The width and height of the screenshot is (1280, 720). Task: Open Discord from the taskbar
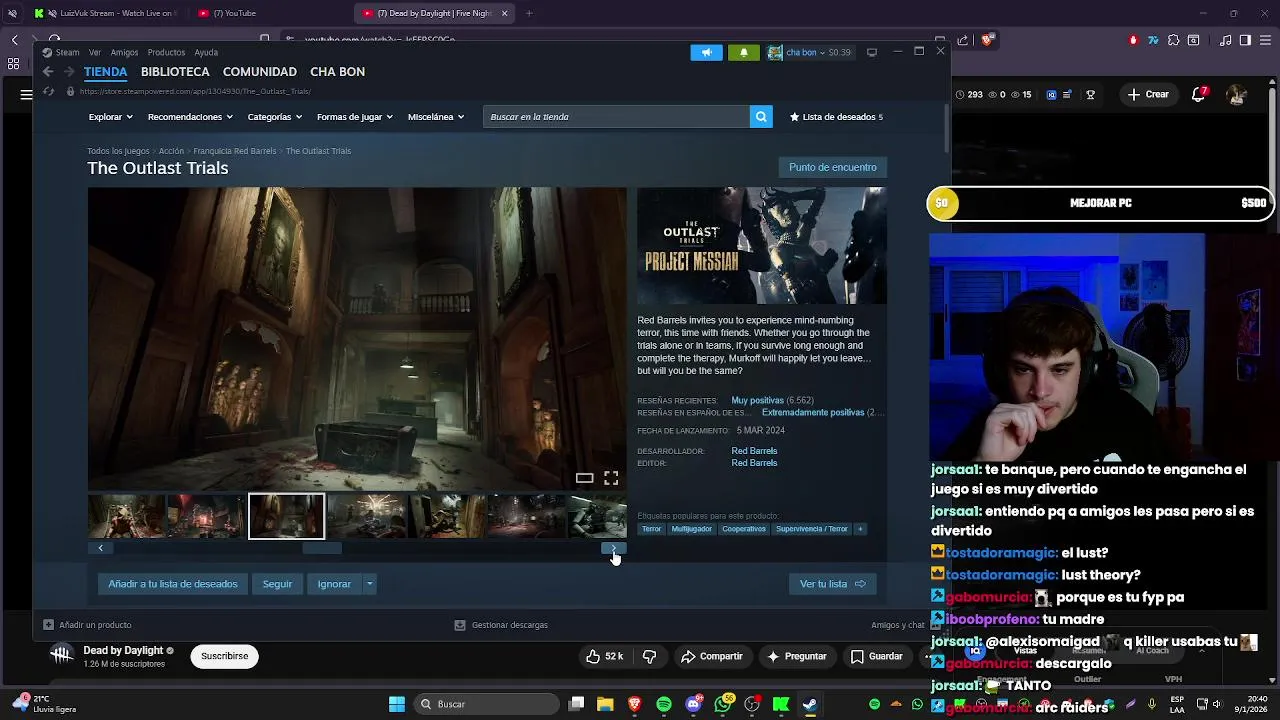coord(693,704)
